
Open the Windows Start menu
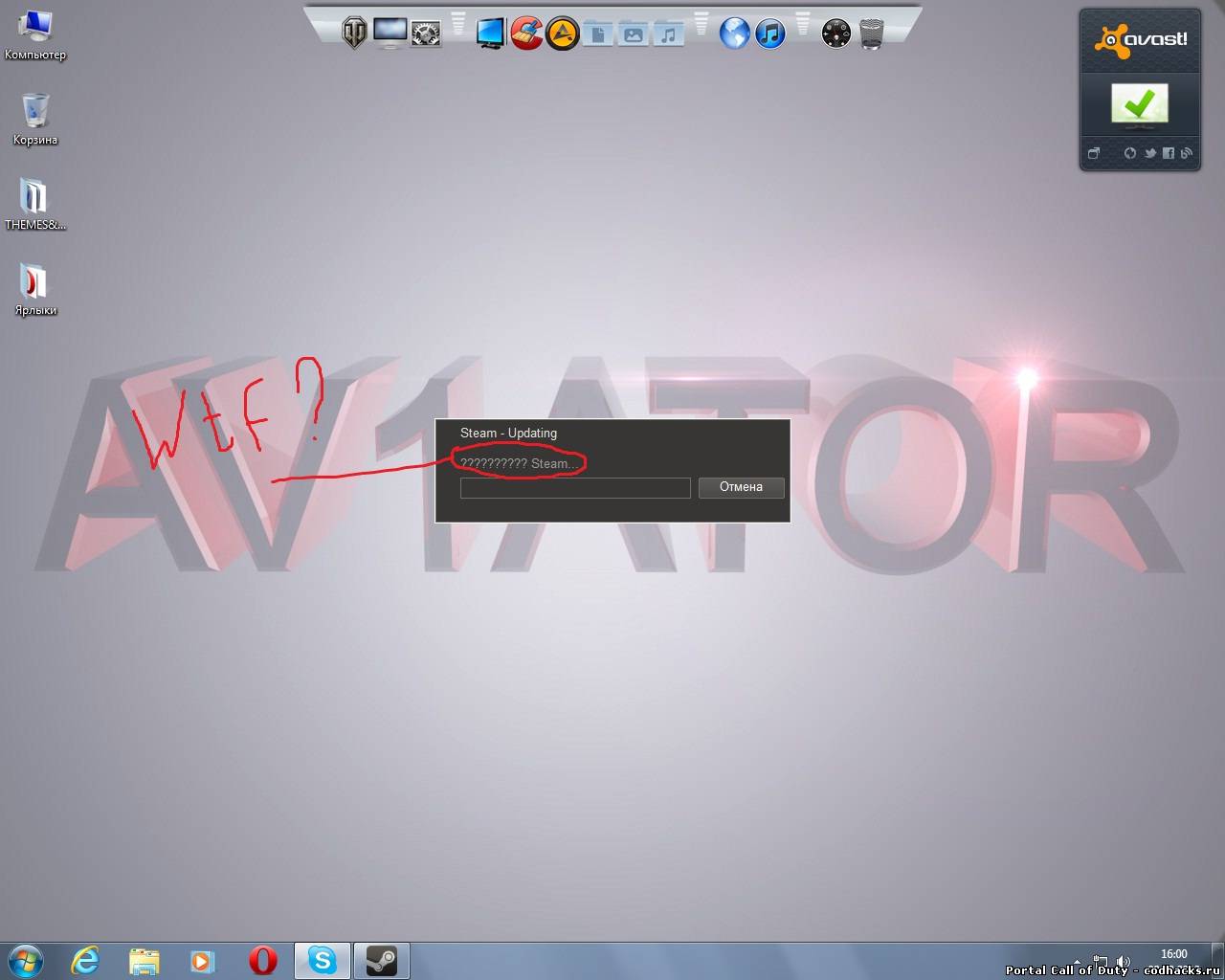click(x=26, y=960)
